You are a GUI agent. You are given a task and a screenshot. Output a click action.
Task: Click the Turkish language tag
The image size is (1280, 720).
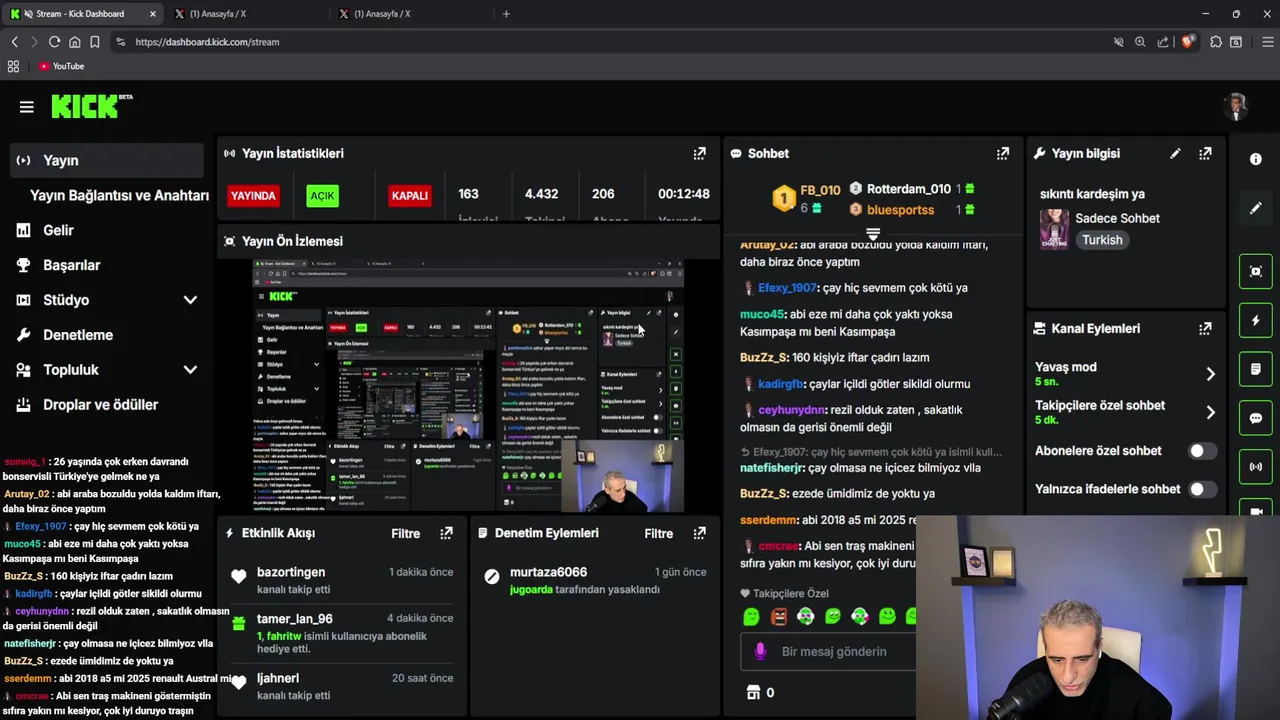click(x=1102, y=240)
